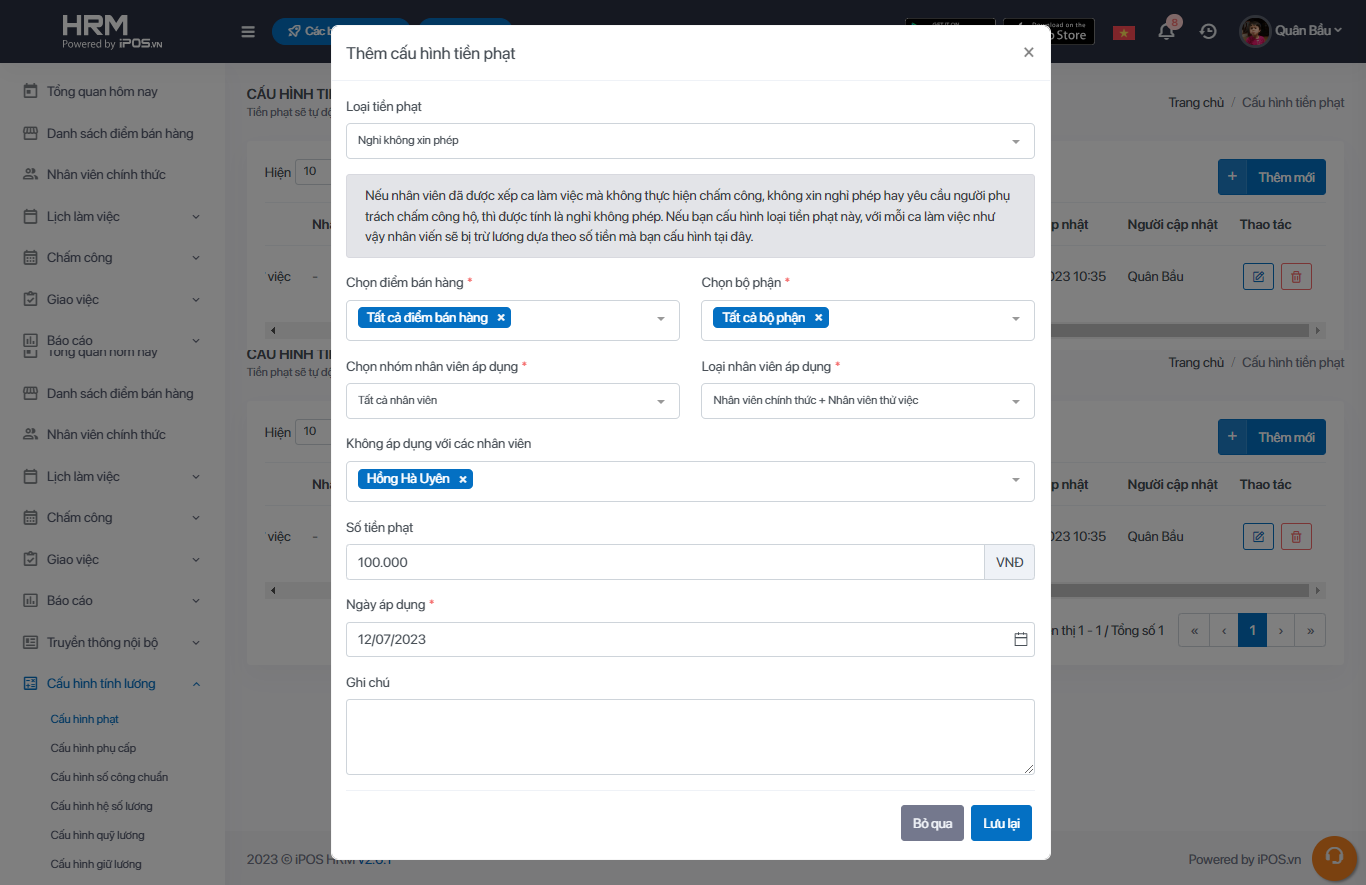This screenshot has width=1366, height=885.
Task: Remove the Tất cả điểm bán hàng tag
Action: click(x=501, y=318)
